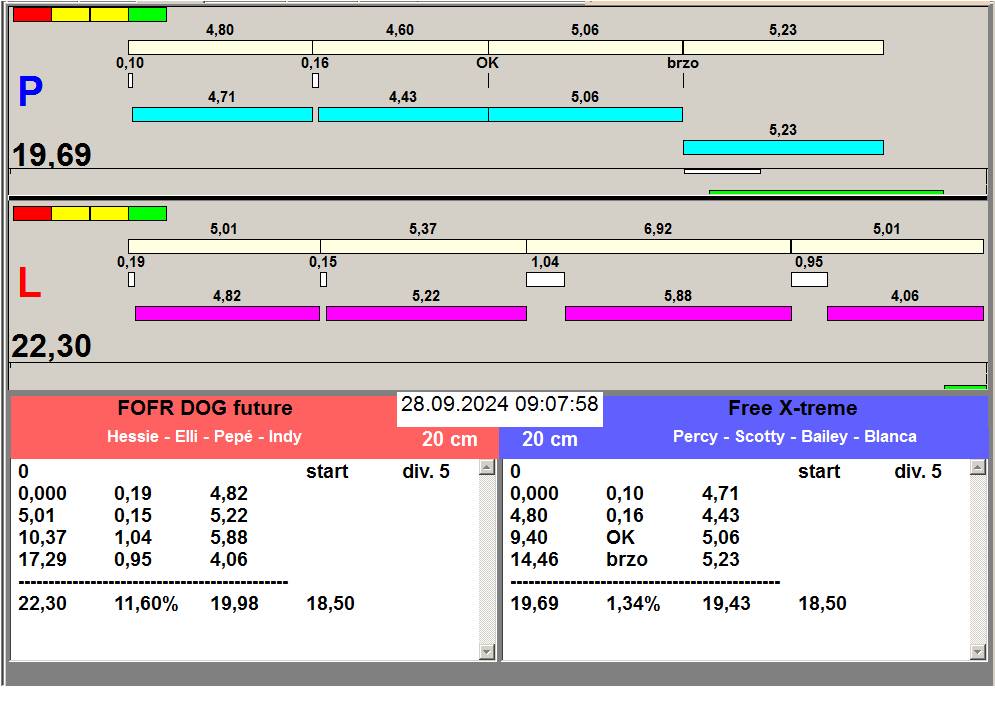
Task: Click OK entry in right results table
Action: click(x=620, y=538)
